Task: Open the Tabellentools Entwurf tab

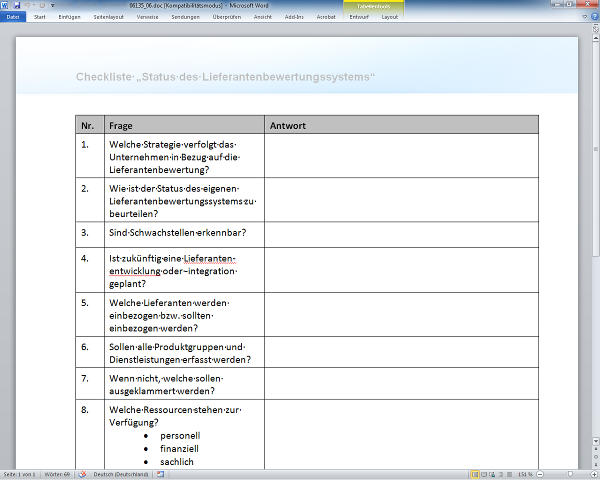Action: pyautogui.click(x=359, y=17)
